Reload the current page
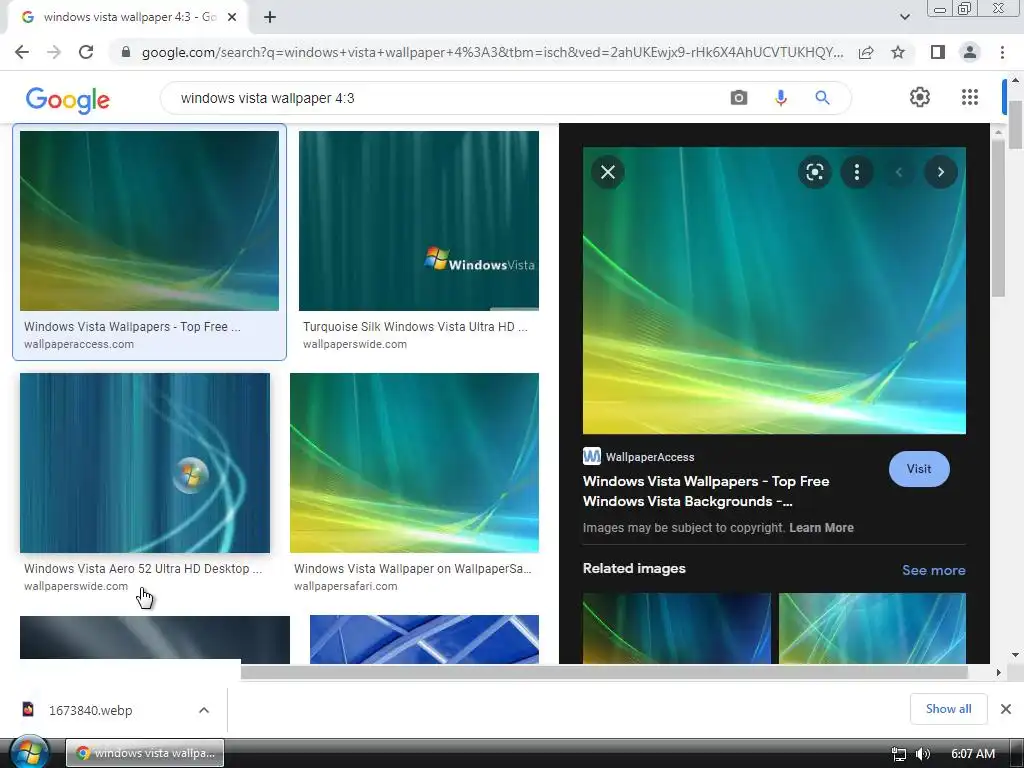 pos(86,52)
